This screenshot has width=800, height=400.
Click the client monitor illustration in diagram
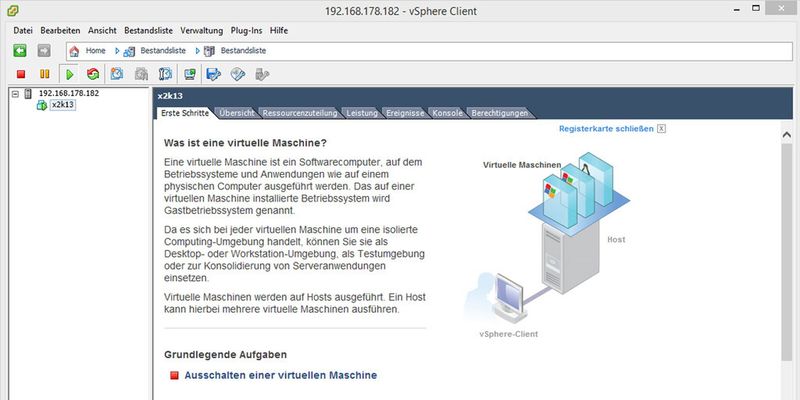[x=509, y=297]
